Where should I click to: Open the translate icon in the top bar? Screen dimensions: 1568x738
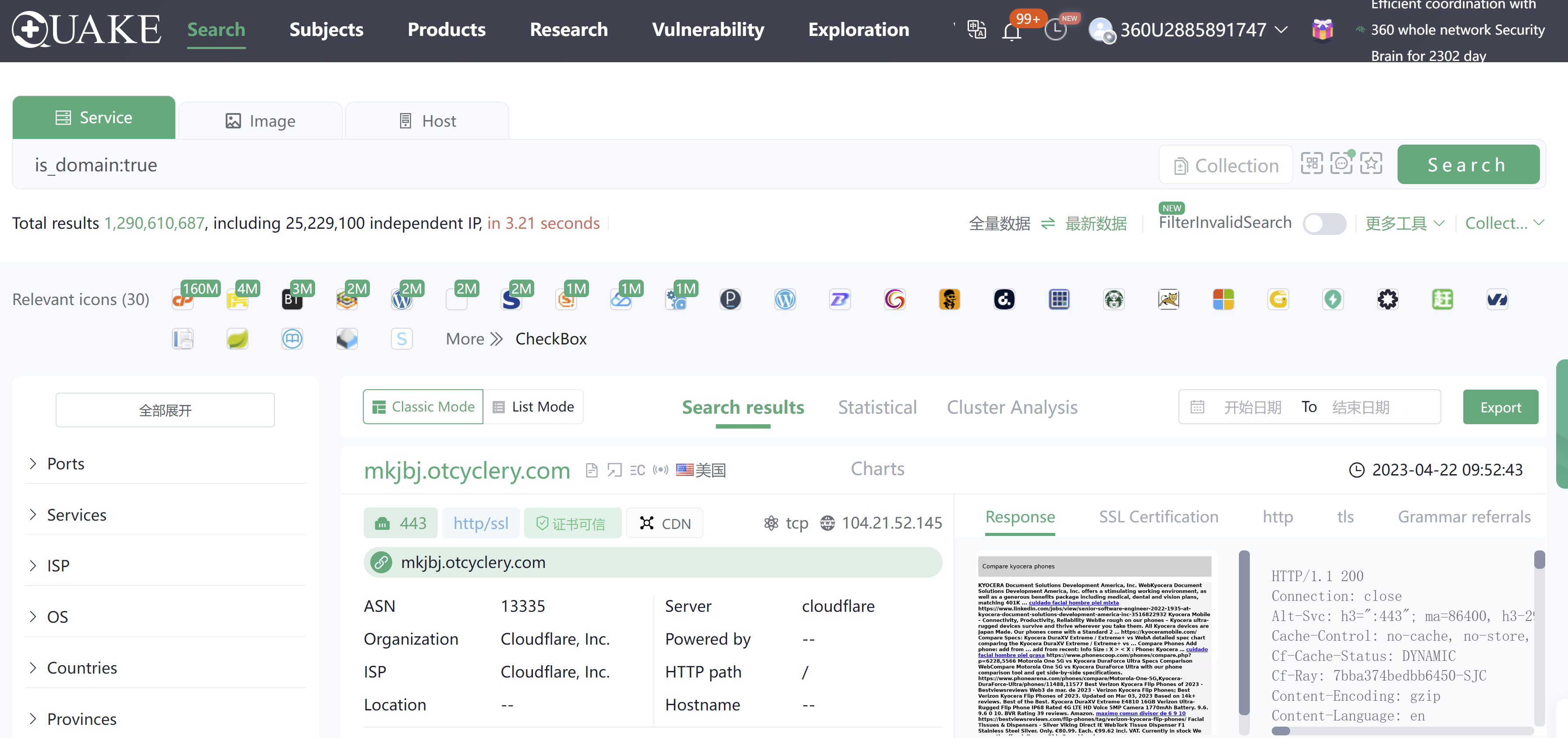[976, 28]
